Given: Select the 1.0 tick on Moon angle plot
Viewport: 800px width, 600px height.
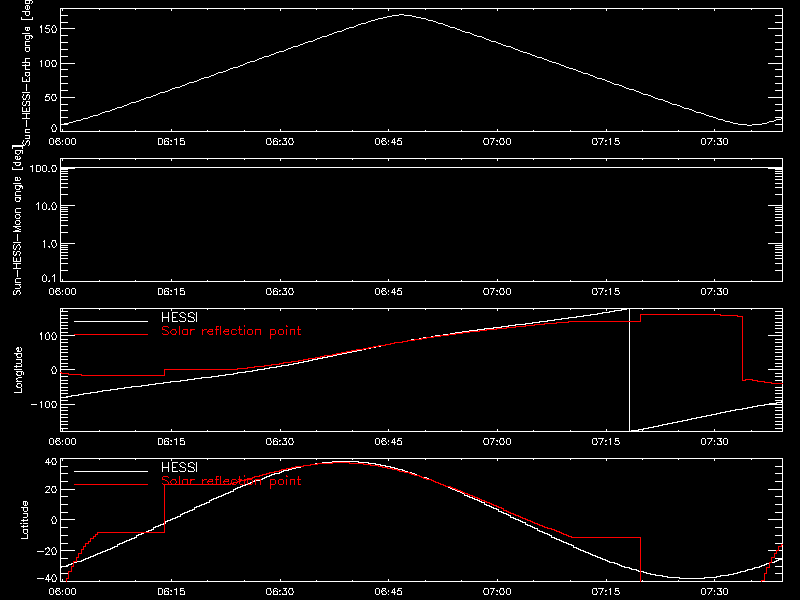Looking at the screenshot, I should 49,244.
